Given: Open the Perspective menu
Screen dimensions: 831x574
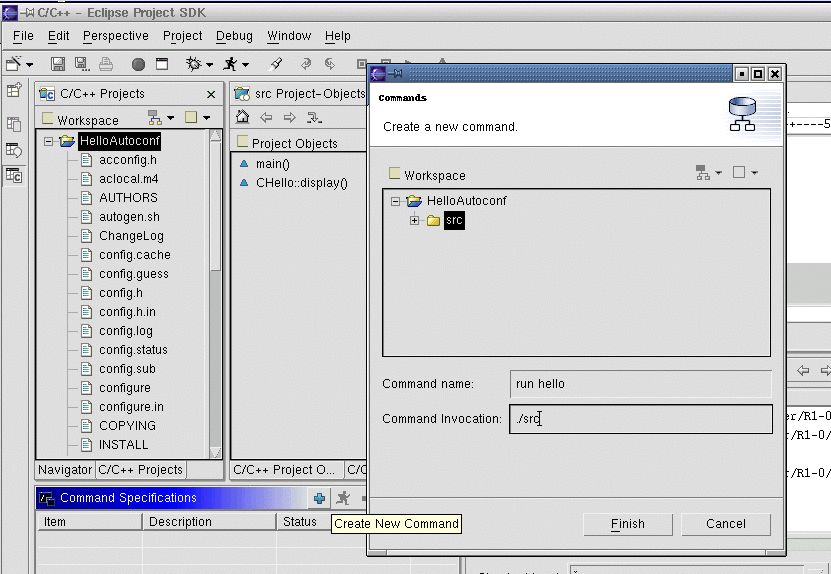Looking at the screenshot, I should click(x=115, y=36).
